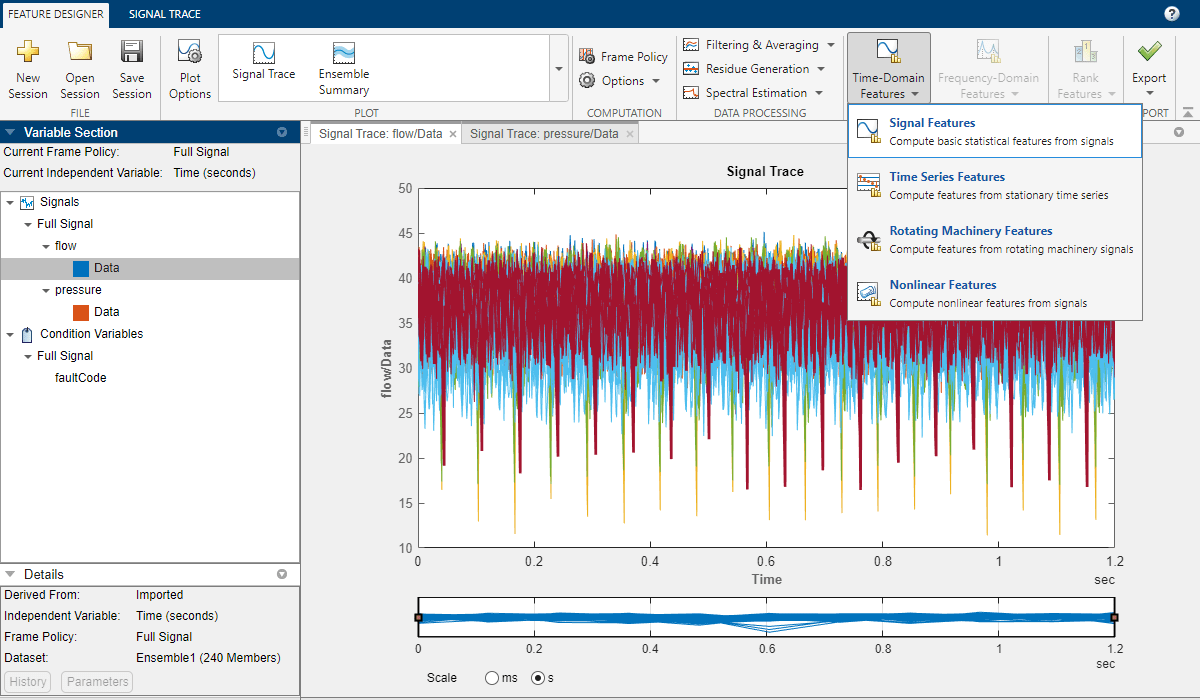Select the s scale radio button
The width and height of the screenshot is (1200, 700).
pos(539,678)
